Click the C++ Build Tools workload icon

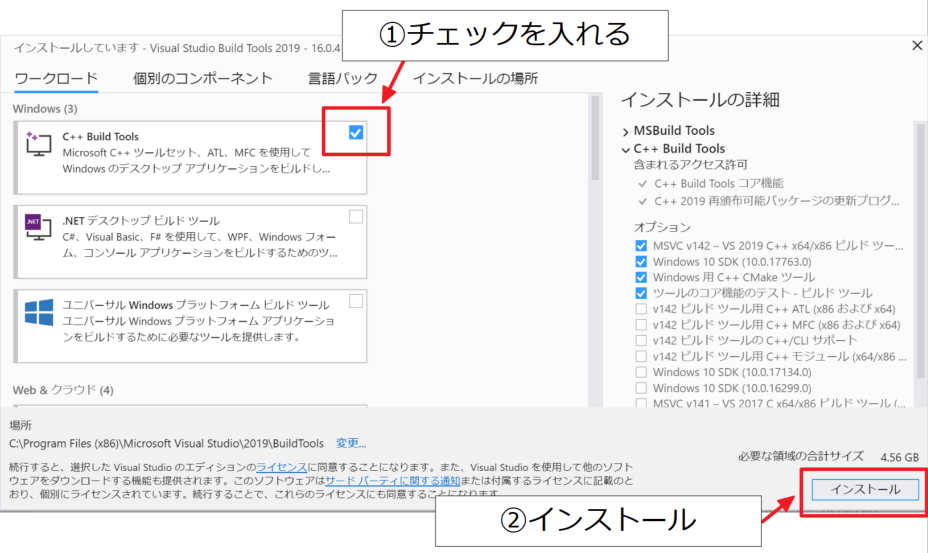38,145
